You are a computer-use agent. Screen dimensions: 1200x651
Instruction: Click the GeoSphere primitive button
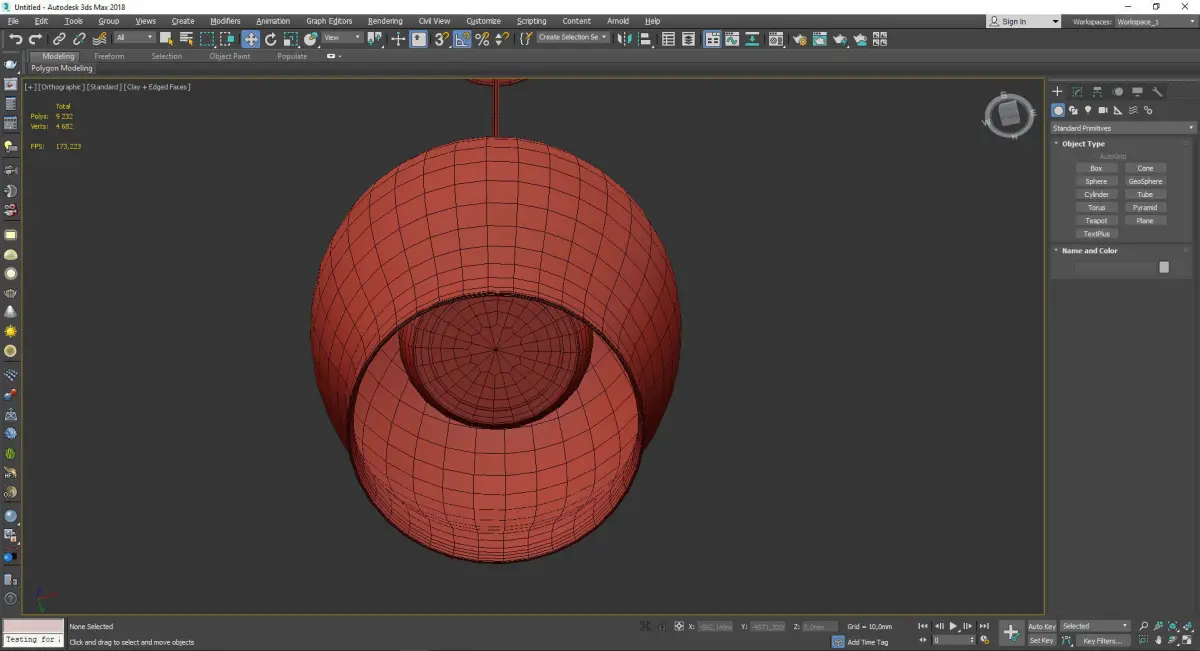[1145, 182]
